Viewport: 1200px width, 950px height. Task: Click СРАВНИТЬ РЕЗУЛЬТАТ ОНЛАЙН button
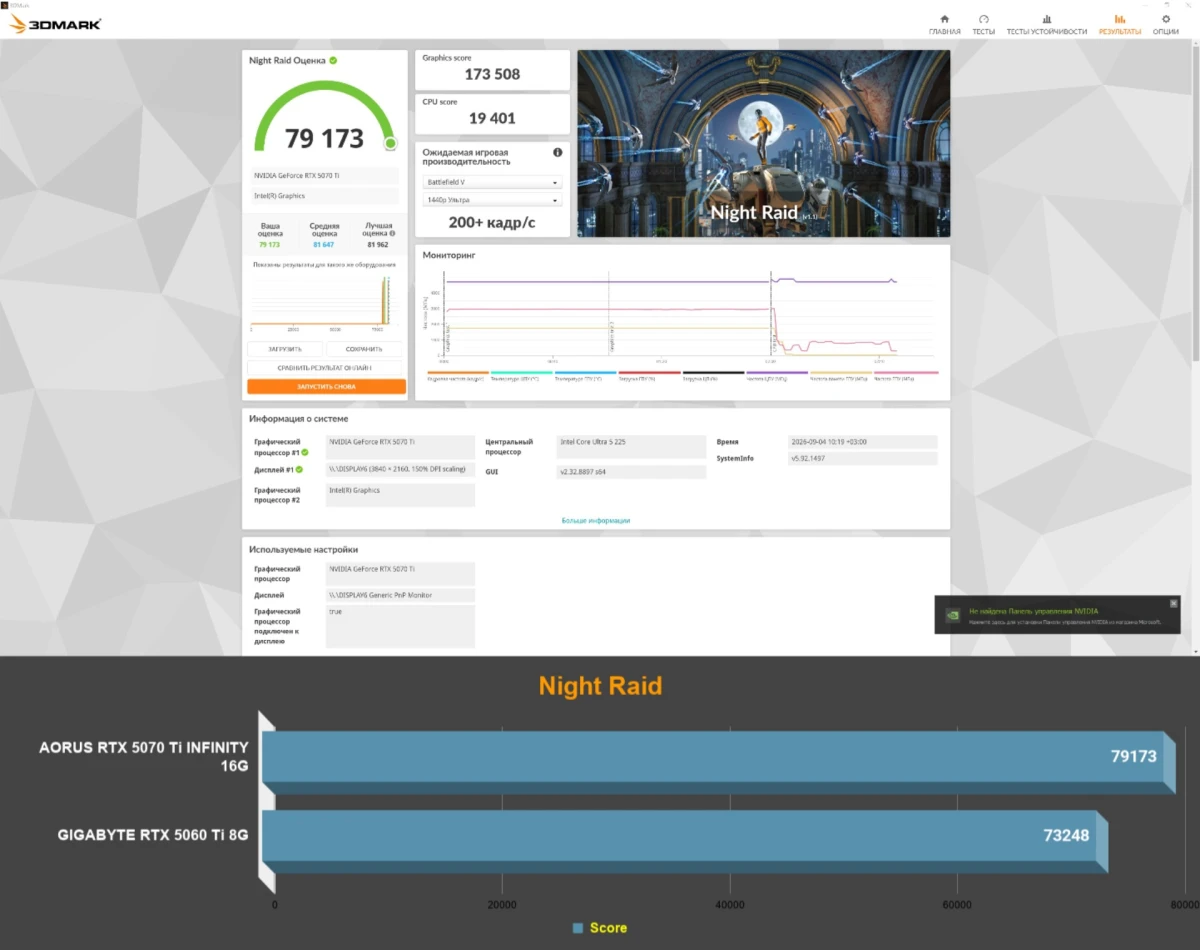pos(325,368)
